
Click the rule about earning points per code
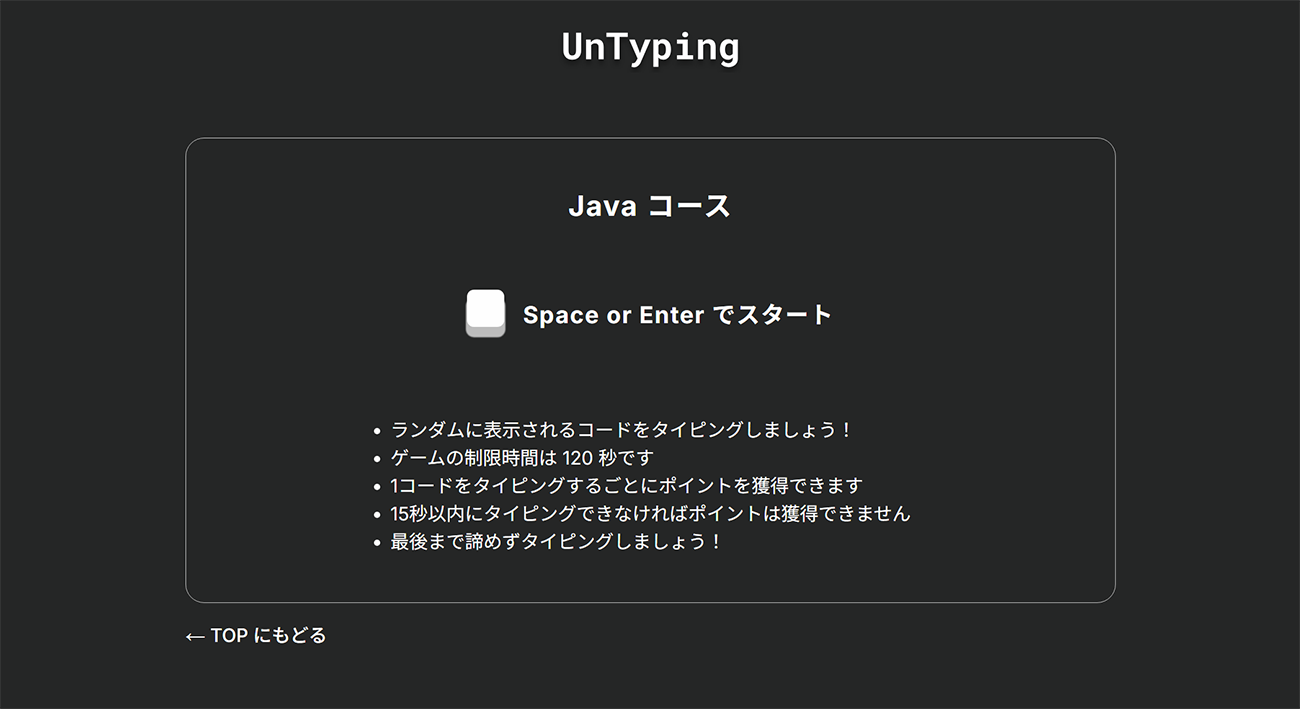629,485
